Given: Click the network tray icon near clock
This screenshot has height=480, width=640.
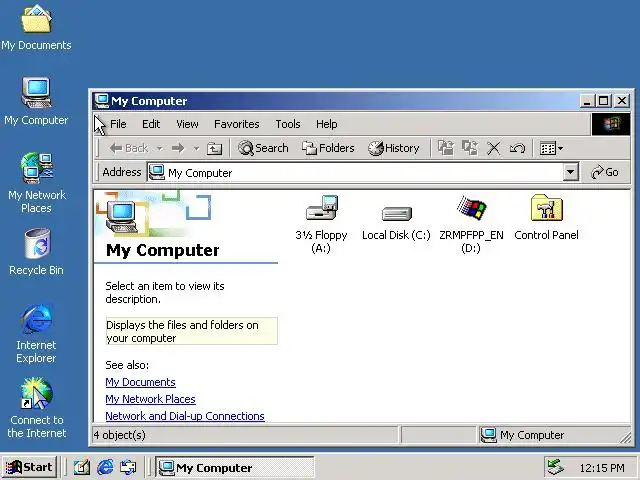Looking at the screenshot, I should 556,467.
